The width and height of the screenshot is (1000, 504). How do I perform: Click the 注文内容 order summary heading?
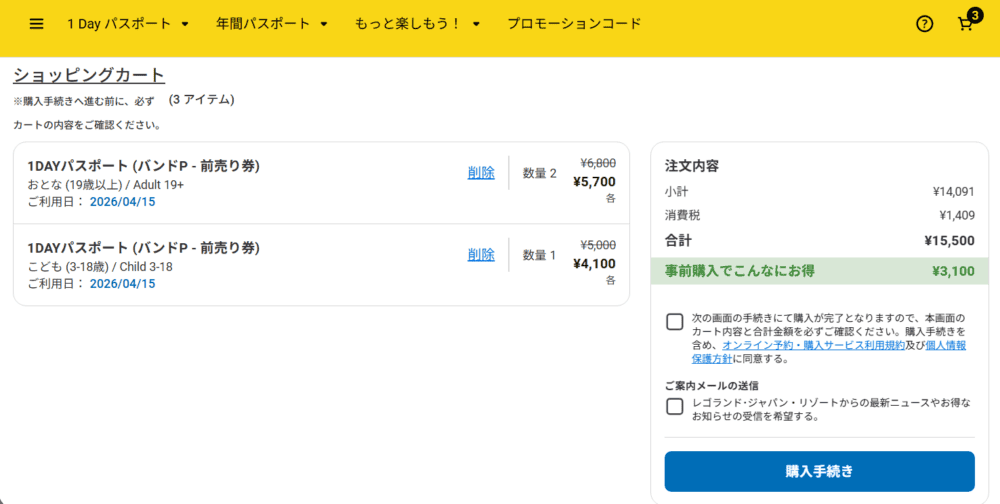[691, 166]
